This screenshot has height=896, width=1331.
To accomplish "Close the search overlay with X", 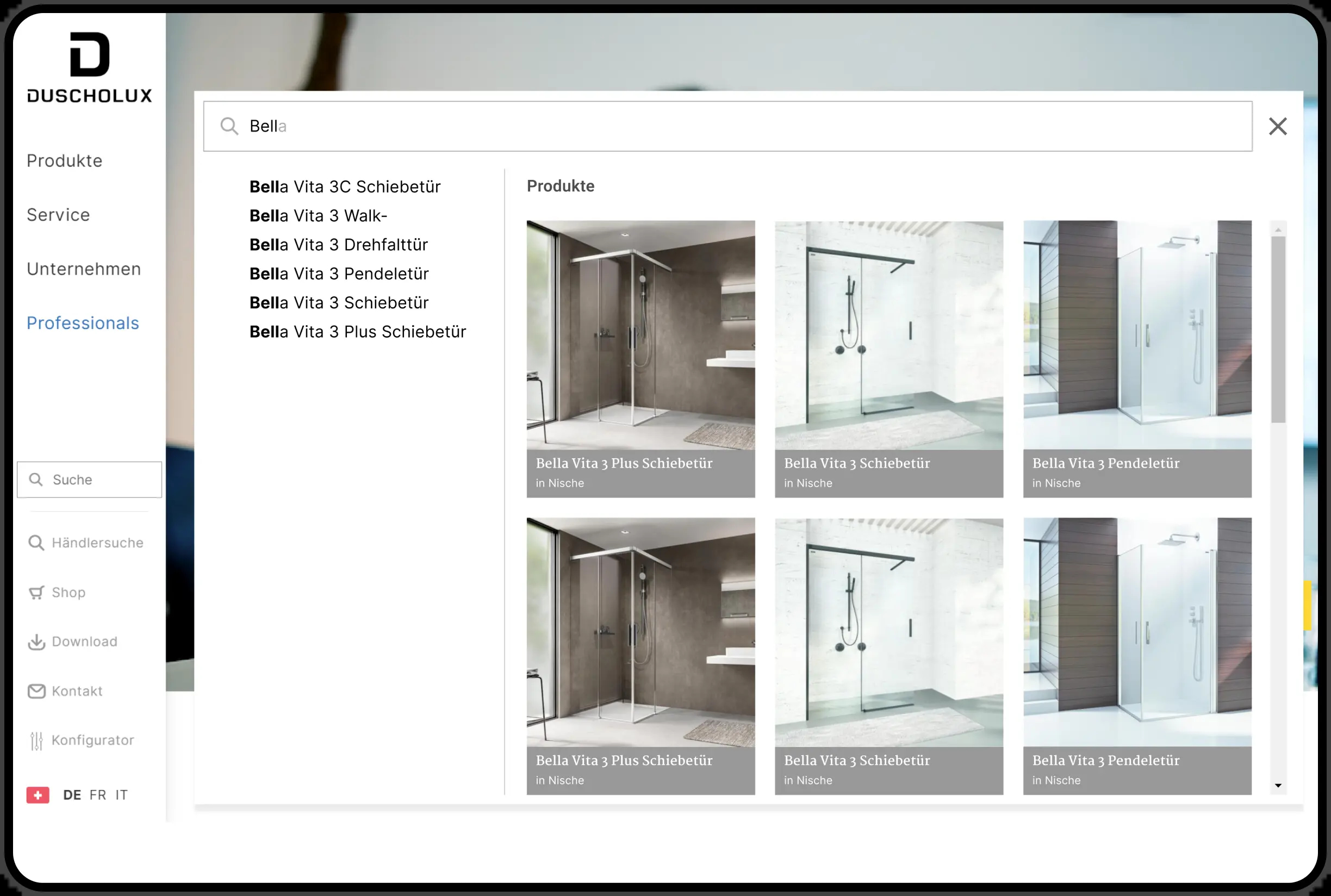I will 1278,126.
